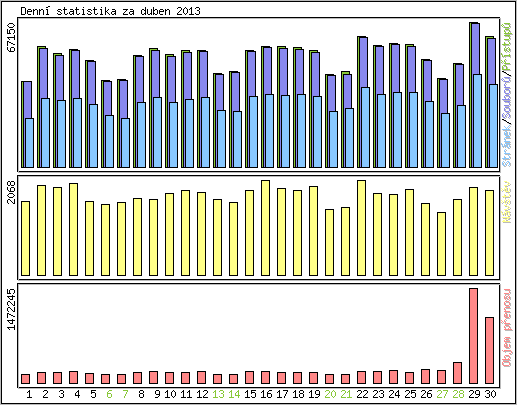
Task: Click the axis value 1472245
Action: 12,309
